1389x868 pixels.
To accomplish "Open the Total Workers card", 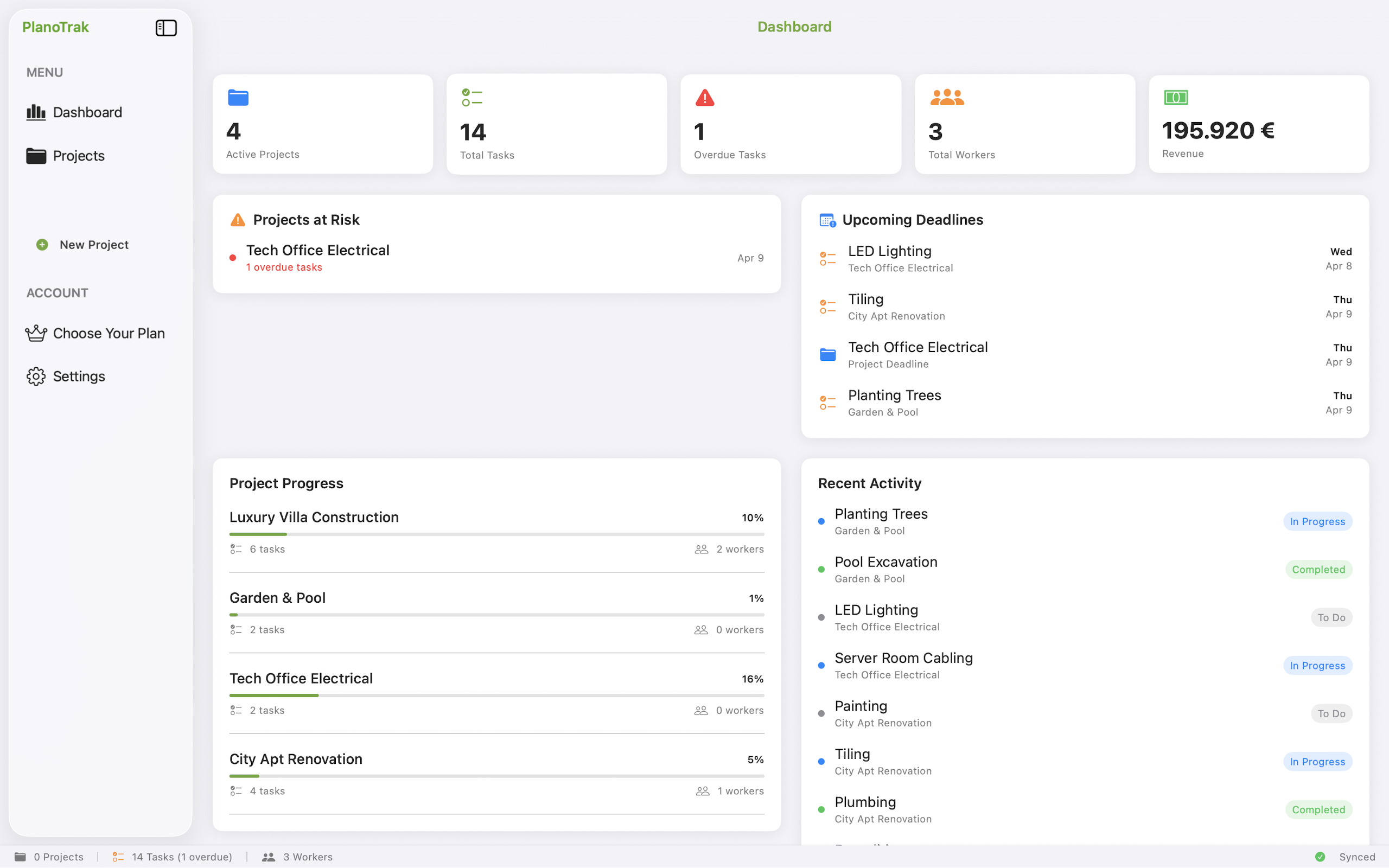I will click(x=1024, y=124).
